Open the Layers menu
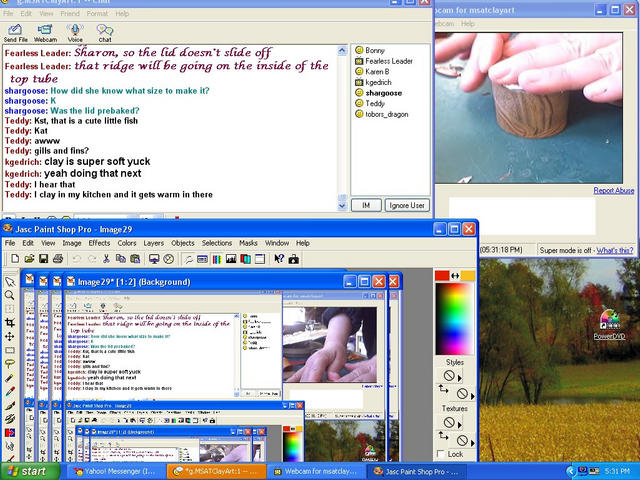640x480 pixels. 153,243
